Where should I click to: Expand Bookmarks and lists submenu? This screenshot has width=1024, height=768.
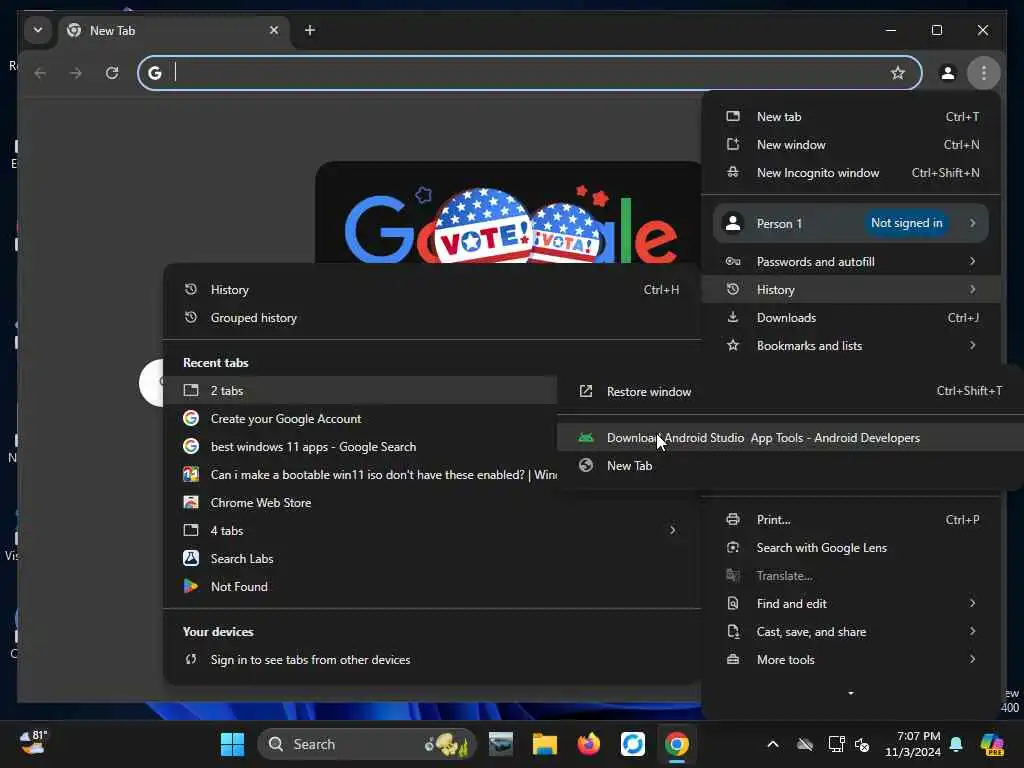[x=852, y=346]
